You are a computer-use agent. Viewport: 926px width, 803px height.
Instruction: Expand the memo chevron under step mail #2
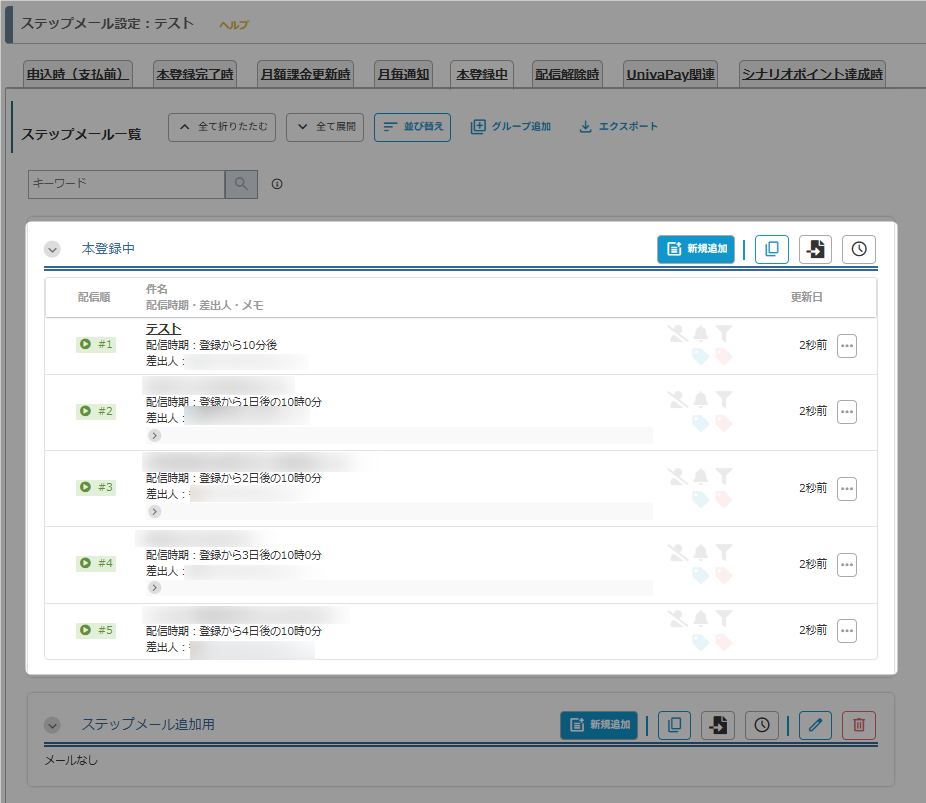pyautogui.click(x=154, y=435)
